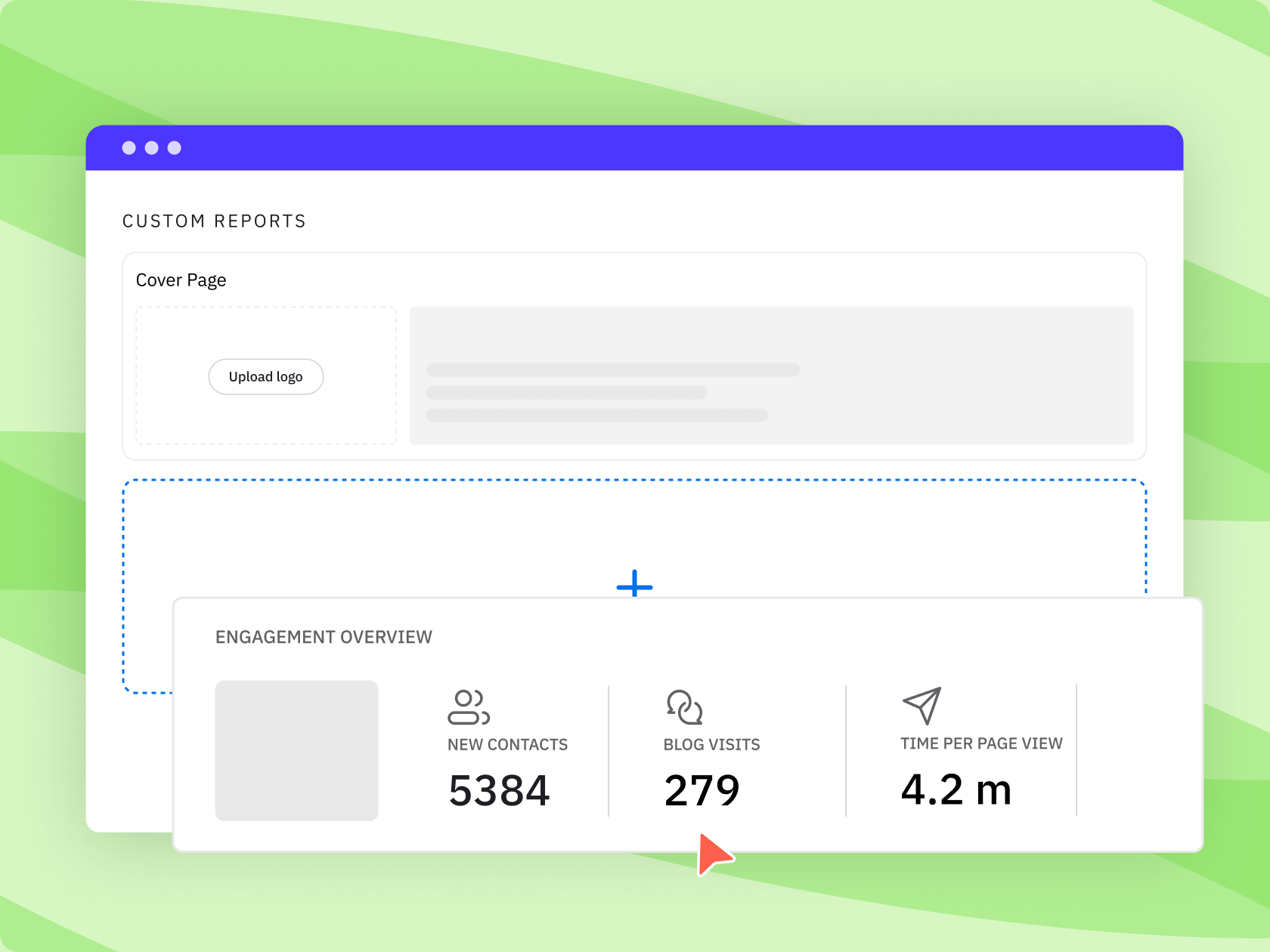This screenshot has width=1270, height=952.
Task: Select the paper plane Time Per Page icon
Action: pyautogui.click(x=922, y=706)
